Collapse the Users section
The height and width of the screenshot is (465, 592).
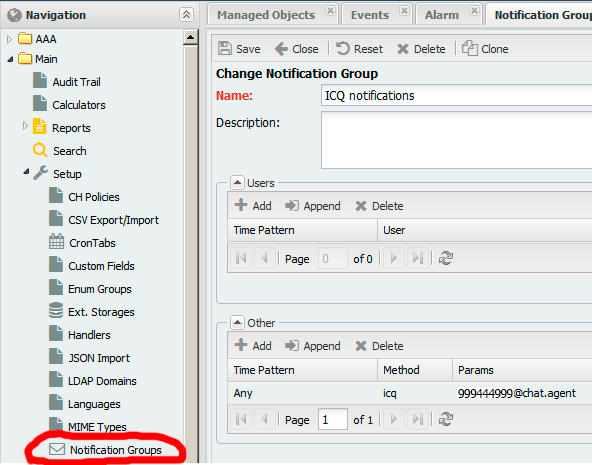click(x=237, y=183)
